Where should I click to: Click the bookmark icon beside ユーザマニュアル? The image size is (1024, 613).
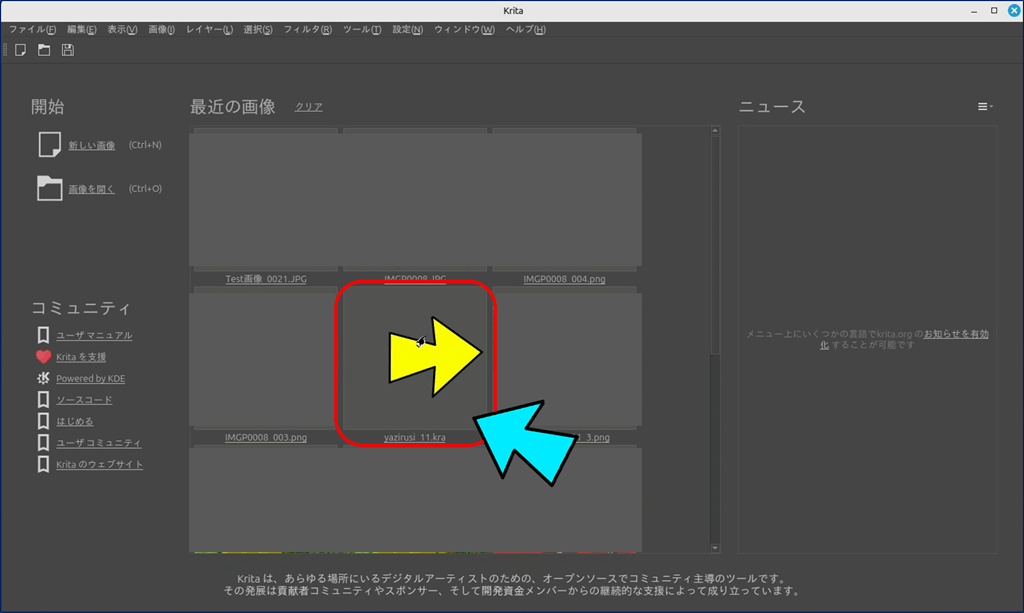point(43,335)
